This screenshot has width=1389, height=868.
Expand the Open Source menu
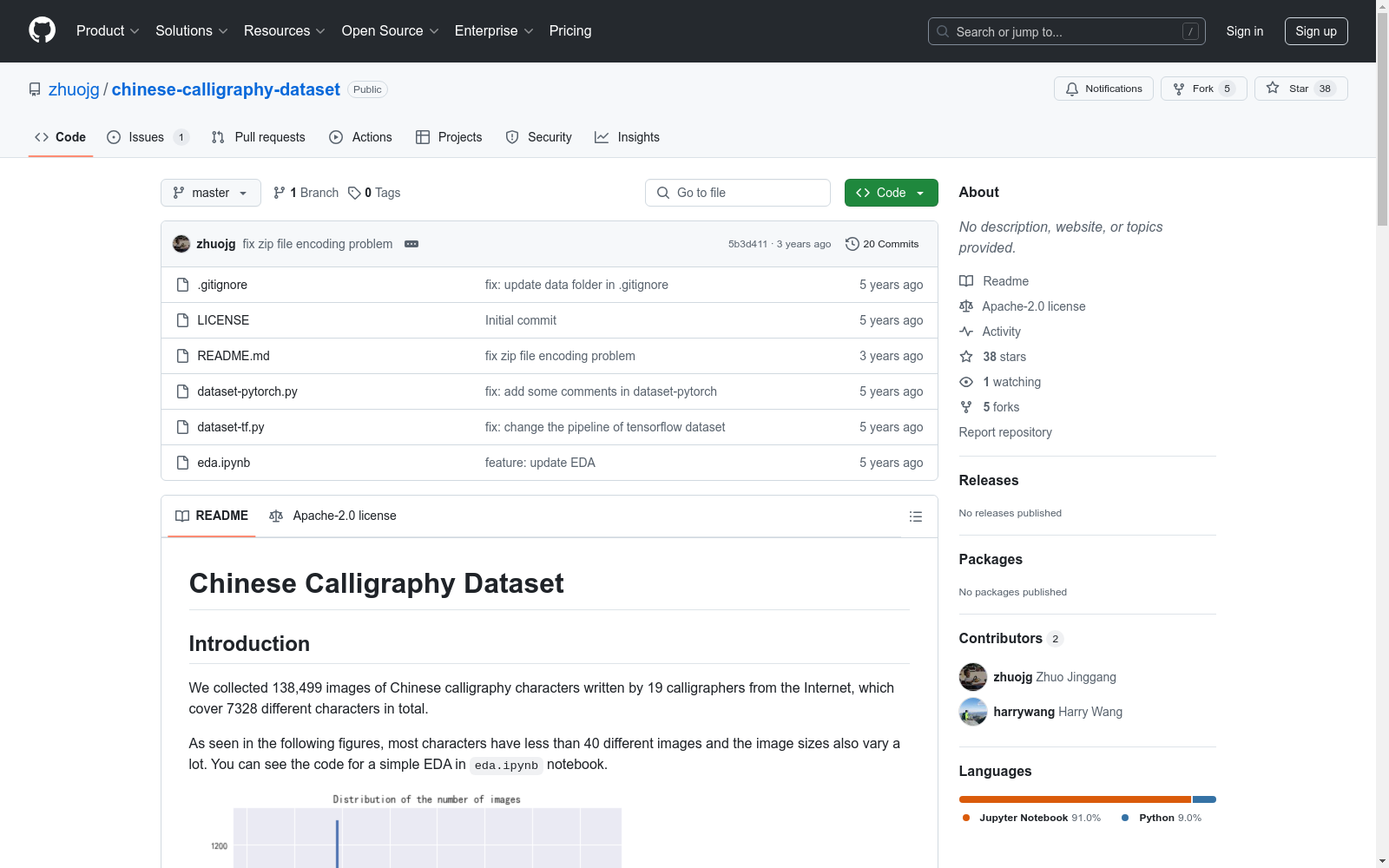(391, 30)
